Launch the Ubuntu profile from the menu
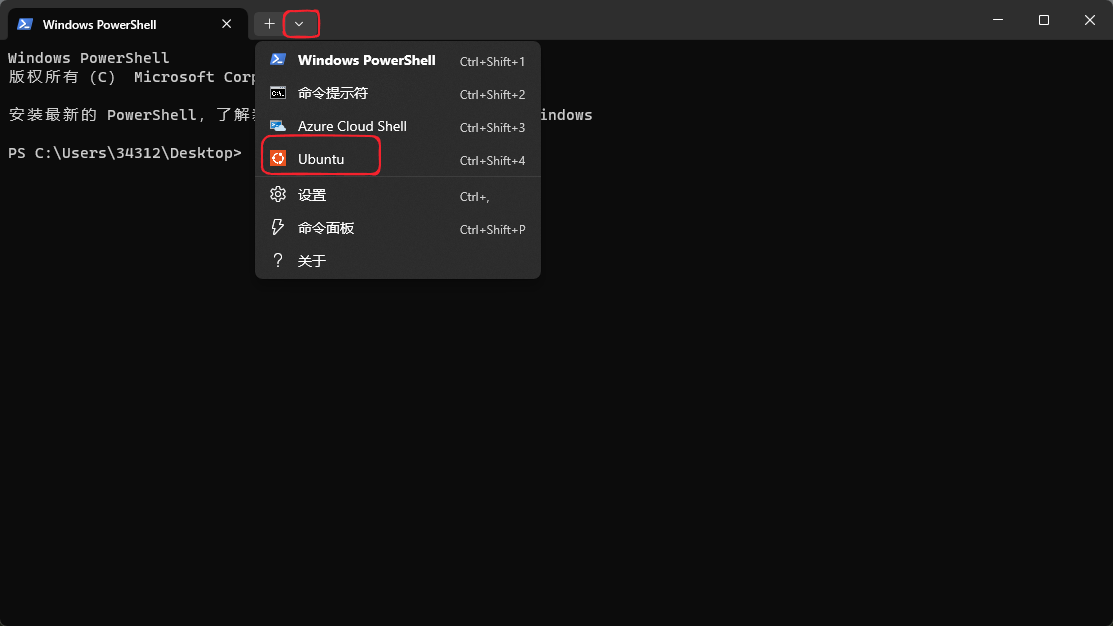Viewport: 1113px width, 626px height. (x=321, y=159)
